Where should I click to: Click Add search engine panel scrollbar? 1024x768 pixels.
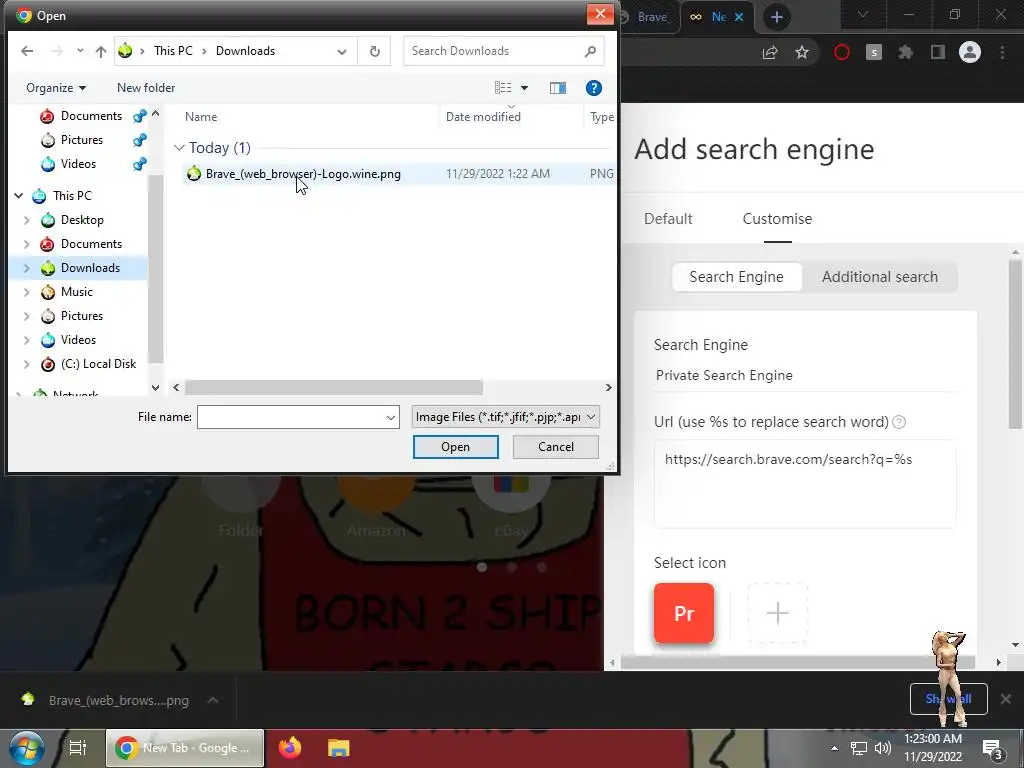pos(1015,344)
